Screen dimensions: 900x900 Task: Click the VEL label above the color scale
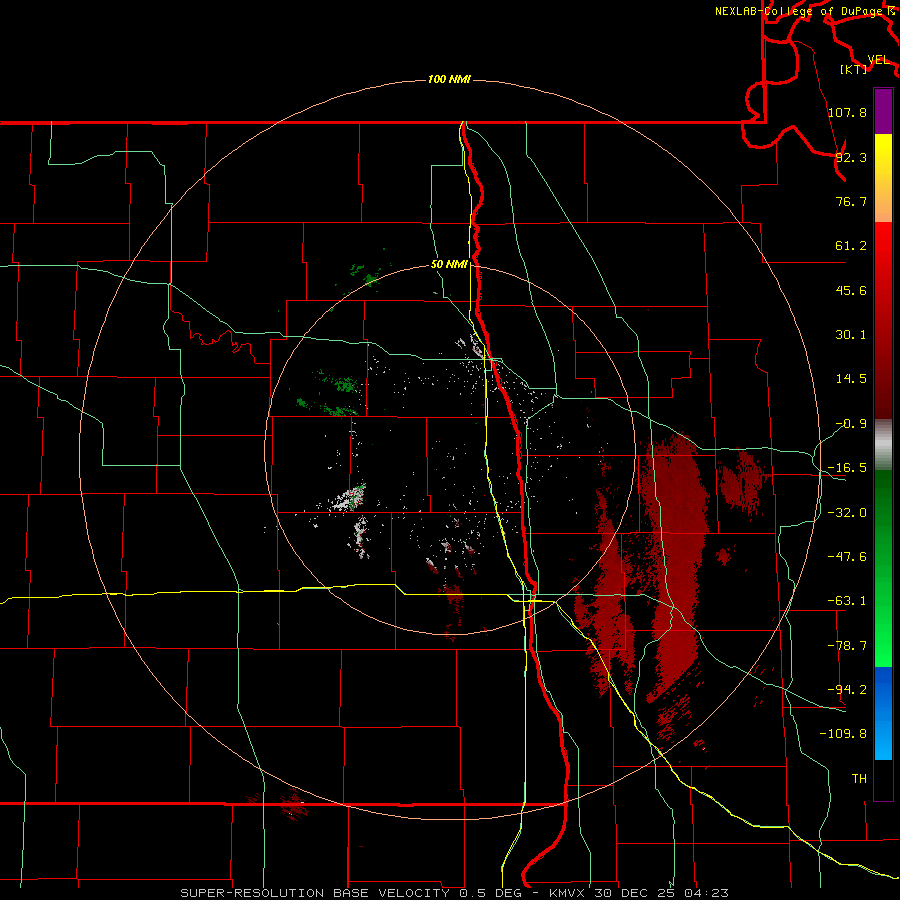pyautogui.click(x=879, y=60)
